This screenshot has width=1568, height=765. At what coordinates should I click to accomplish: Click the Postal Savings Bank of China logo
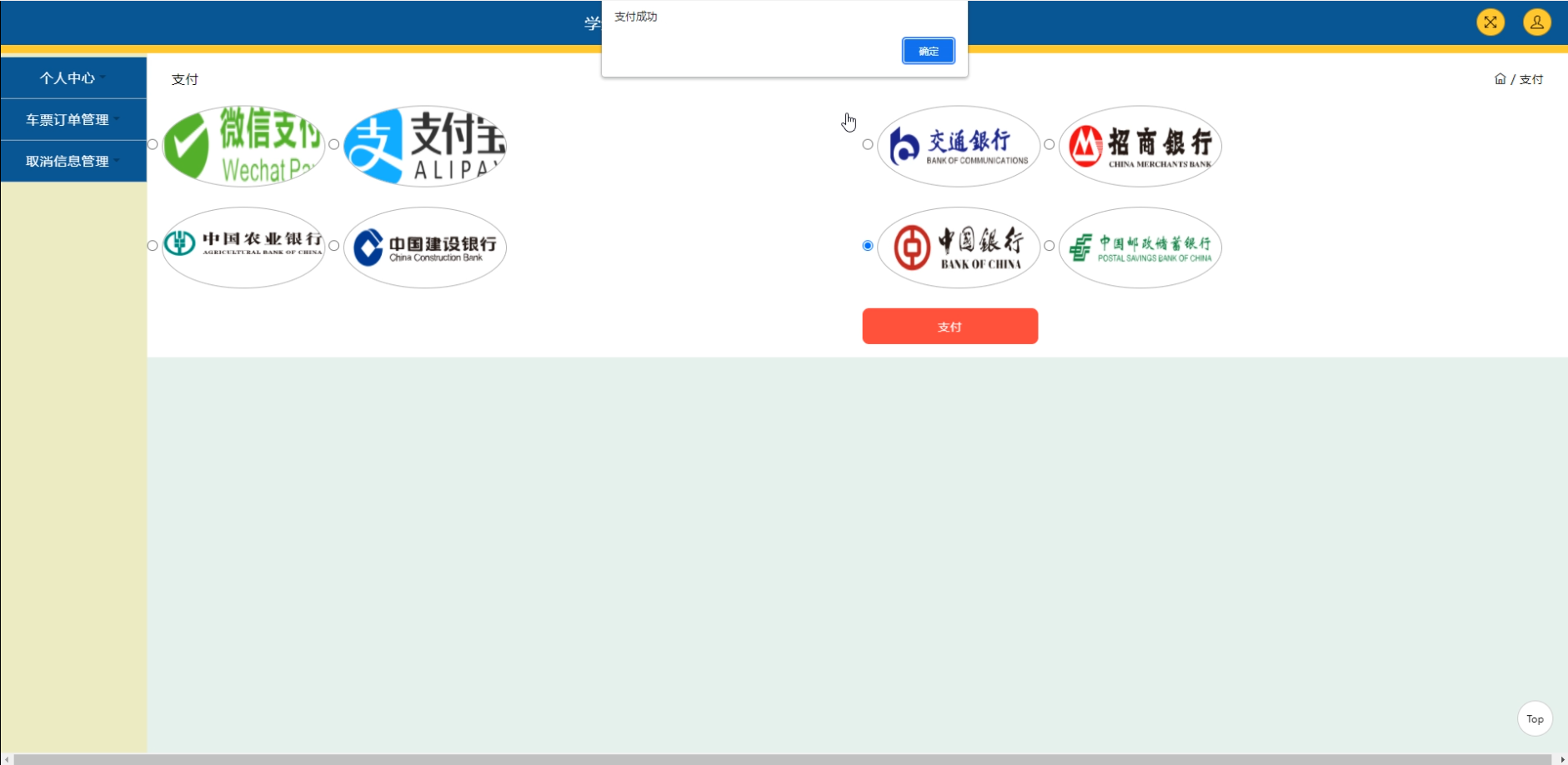coord(1140,247)
